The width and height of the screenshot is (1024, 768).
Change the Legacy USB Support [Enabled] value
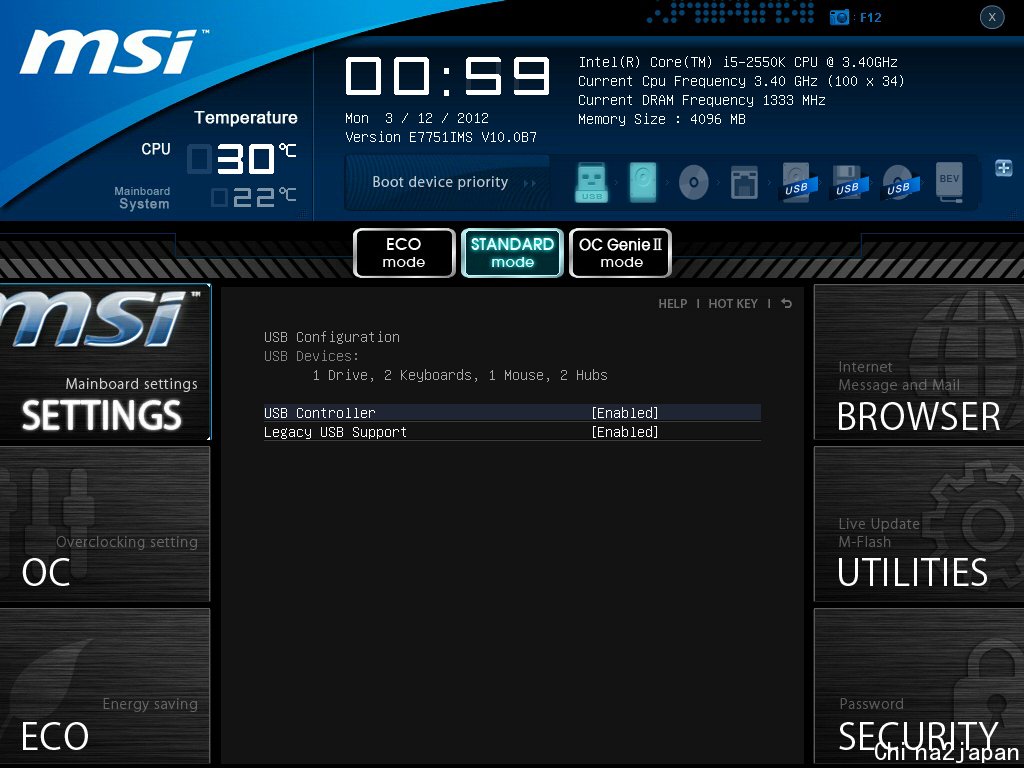point(625,432)
